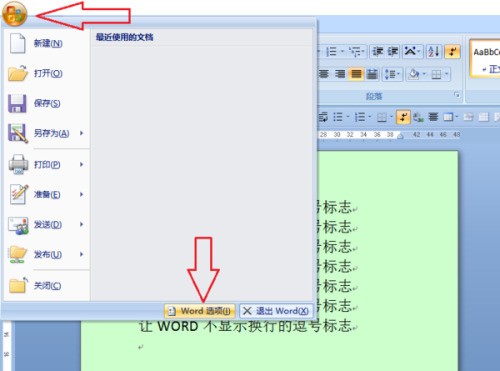The image size is (500, 371).
Task: Toggle justify alignment in ribbon
Action: point(356,74)
